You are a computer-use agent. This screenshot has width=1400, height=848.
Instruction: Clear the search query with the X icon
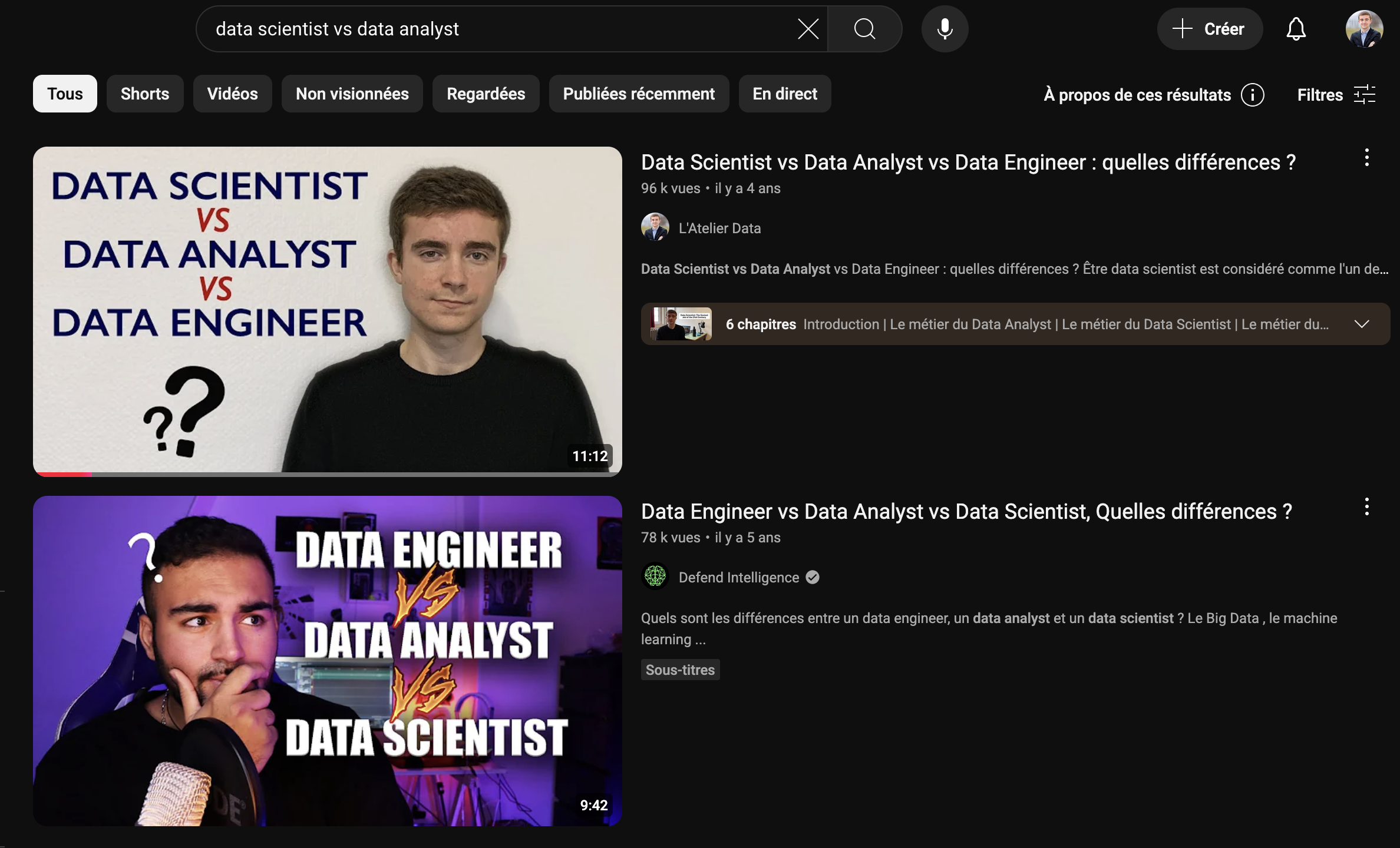click(808, 29)
